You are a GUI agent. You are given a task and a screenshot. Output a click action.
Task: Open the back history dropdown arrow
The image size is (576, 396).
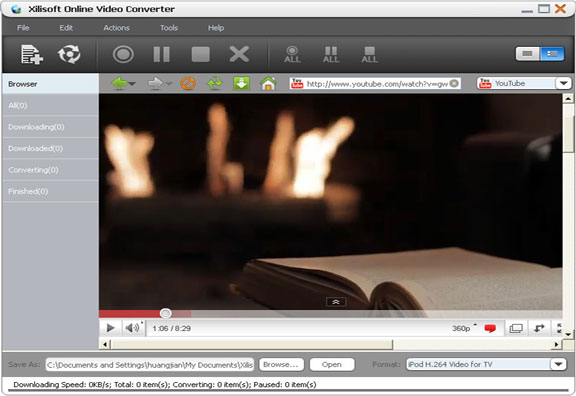[x=132, y=84]
